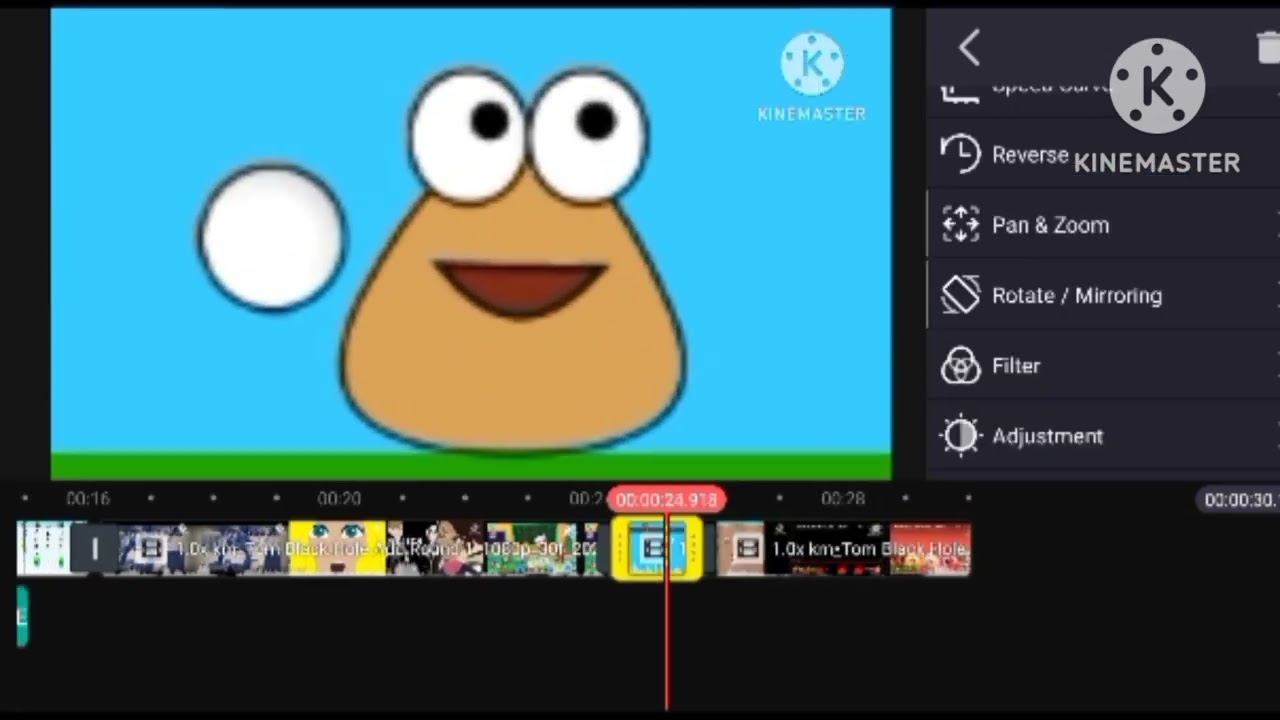The image size is (1280, 720).
Task: Tap the Pou video preview
Action: (471, 244)
